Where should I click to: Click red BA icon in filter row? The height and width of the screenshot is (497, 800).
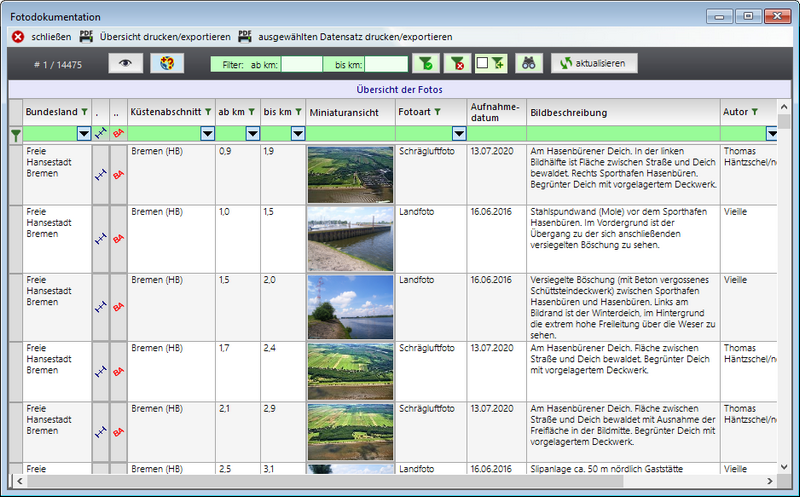tap(118, 134)
